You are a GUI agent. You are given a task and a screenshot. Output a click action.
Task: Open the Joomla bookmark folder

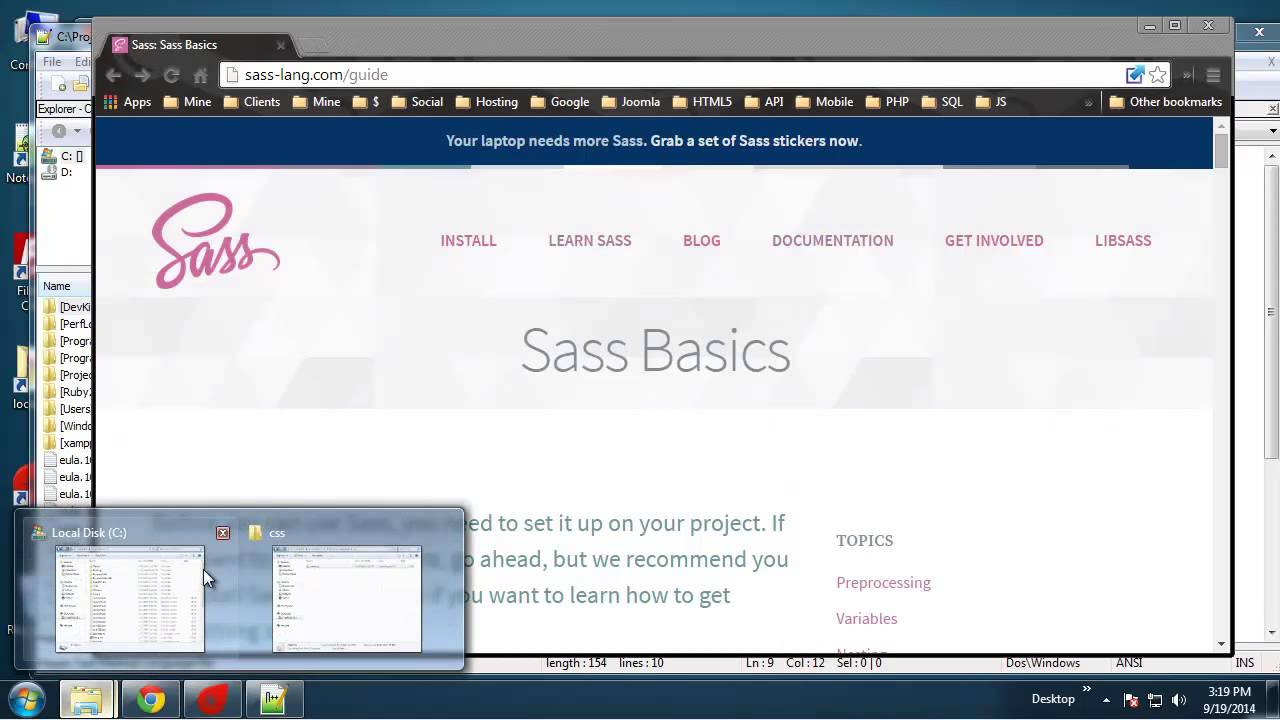630,102
